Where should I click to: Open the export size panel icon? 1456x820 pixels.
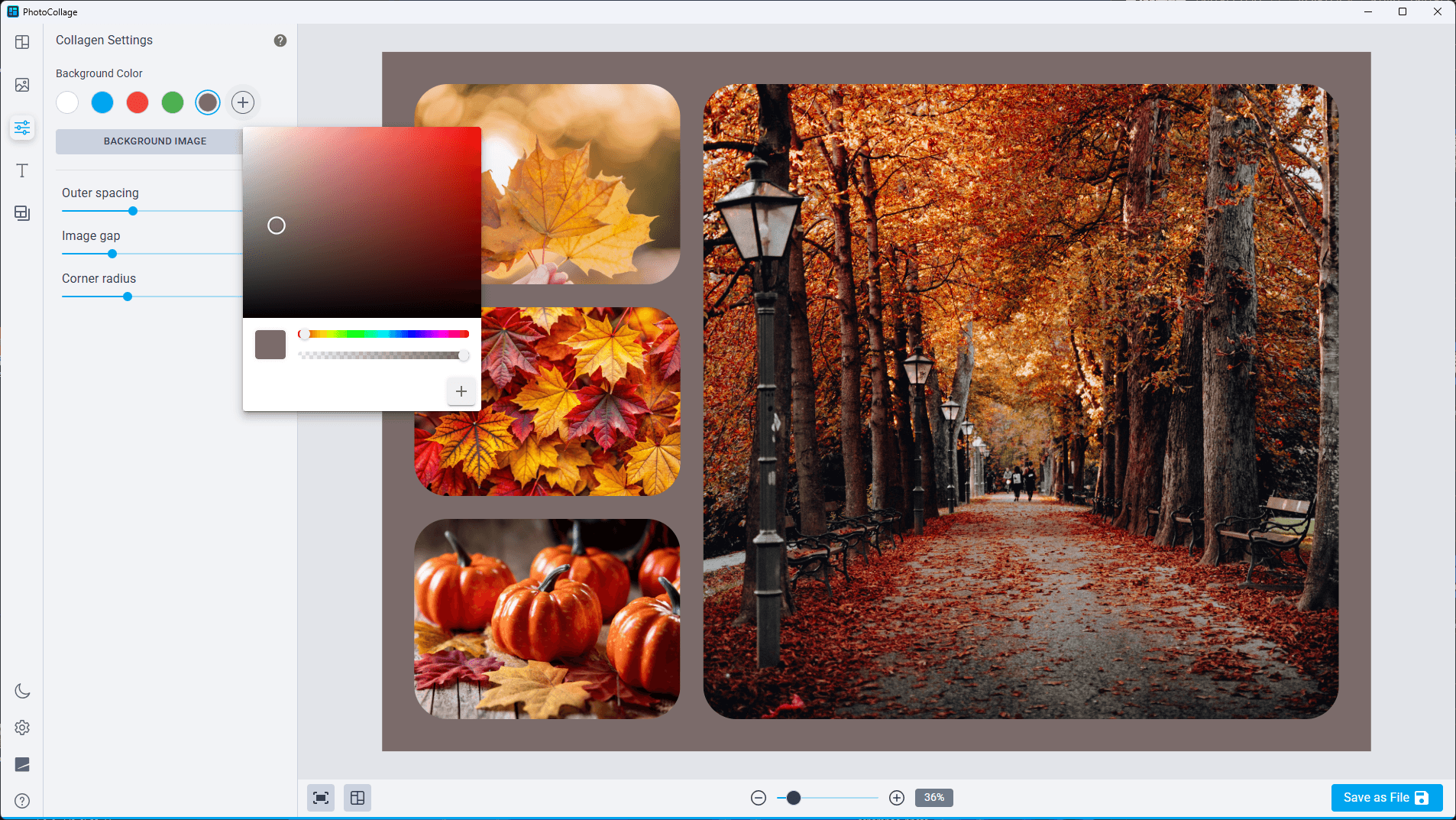tap(22, 213)
